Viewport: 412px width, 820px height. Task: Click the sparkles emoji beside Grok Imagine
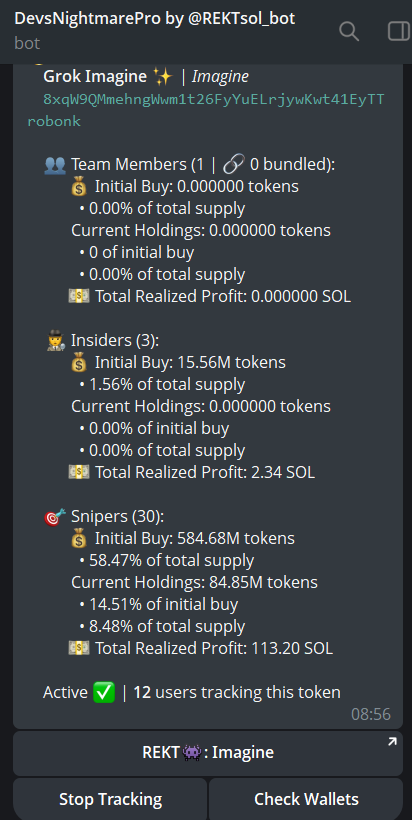coord(163,77)
